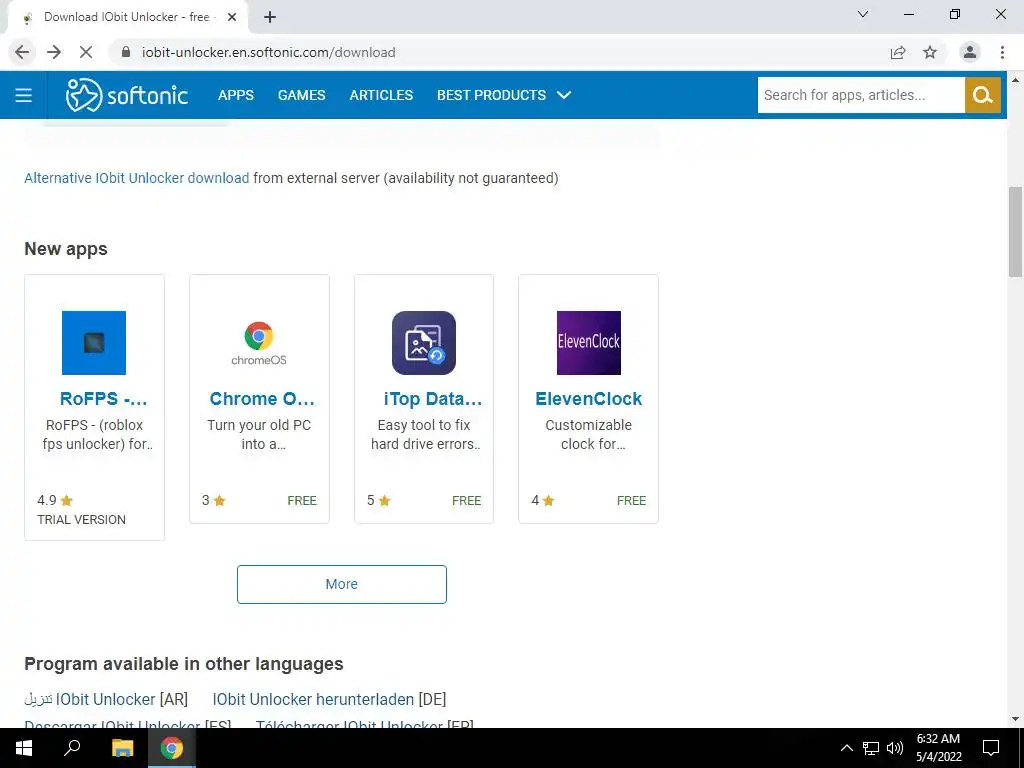
Task: Open the IObit Unlocker [AR] language link
Action: 106,699
